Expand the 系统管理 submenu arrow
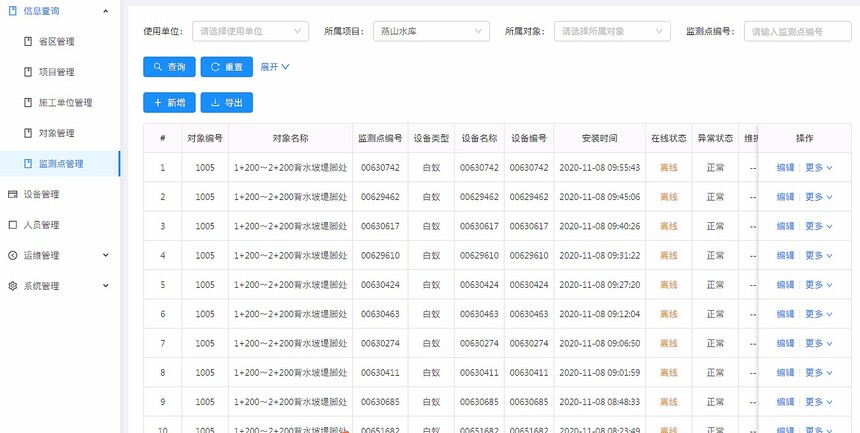Viewport: 860px width, 433px height. pyautogui.click(x=106, y=286)
